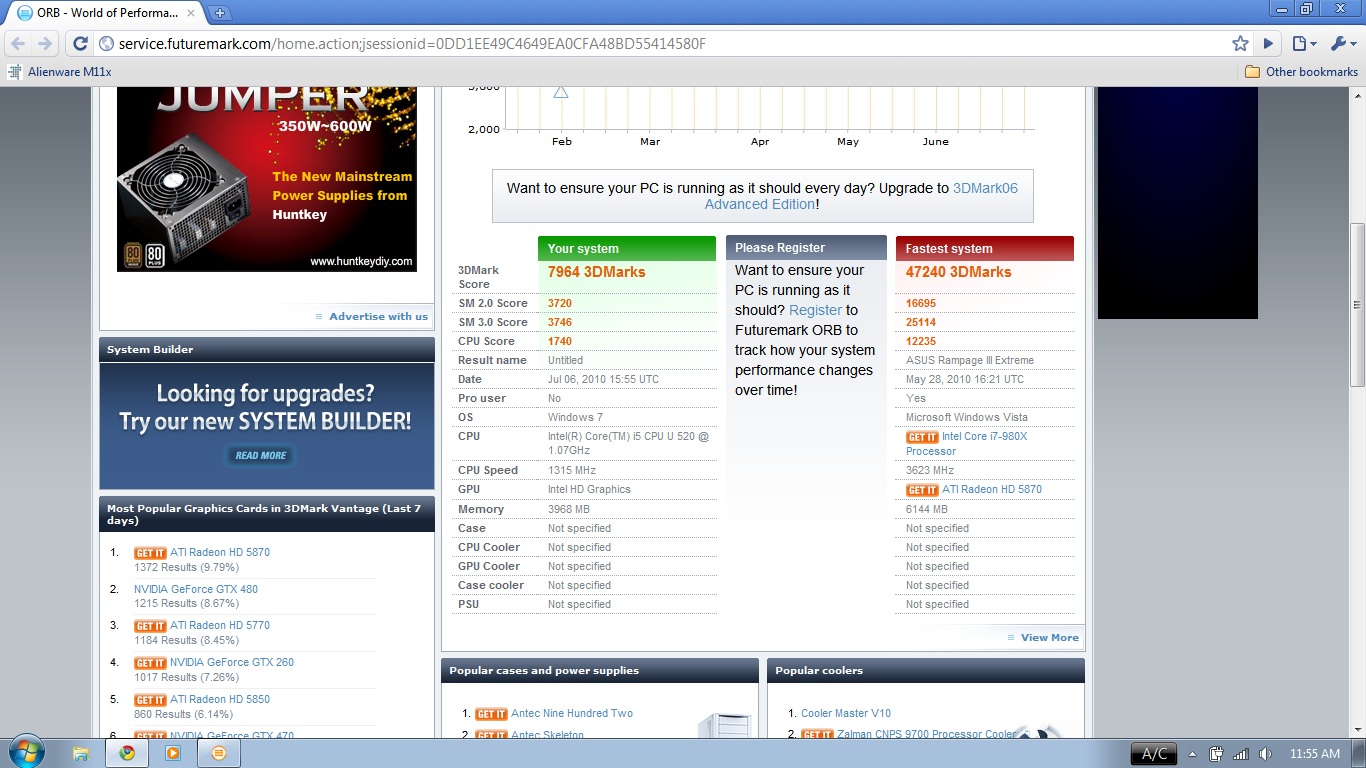Viewport: 1366px width, 768px height.
Task: Click the orange round taskbar icon
Action: 219,753
